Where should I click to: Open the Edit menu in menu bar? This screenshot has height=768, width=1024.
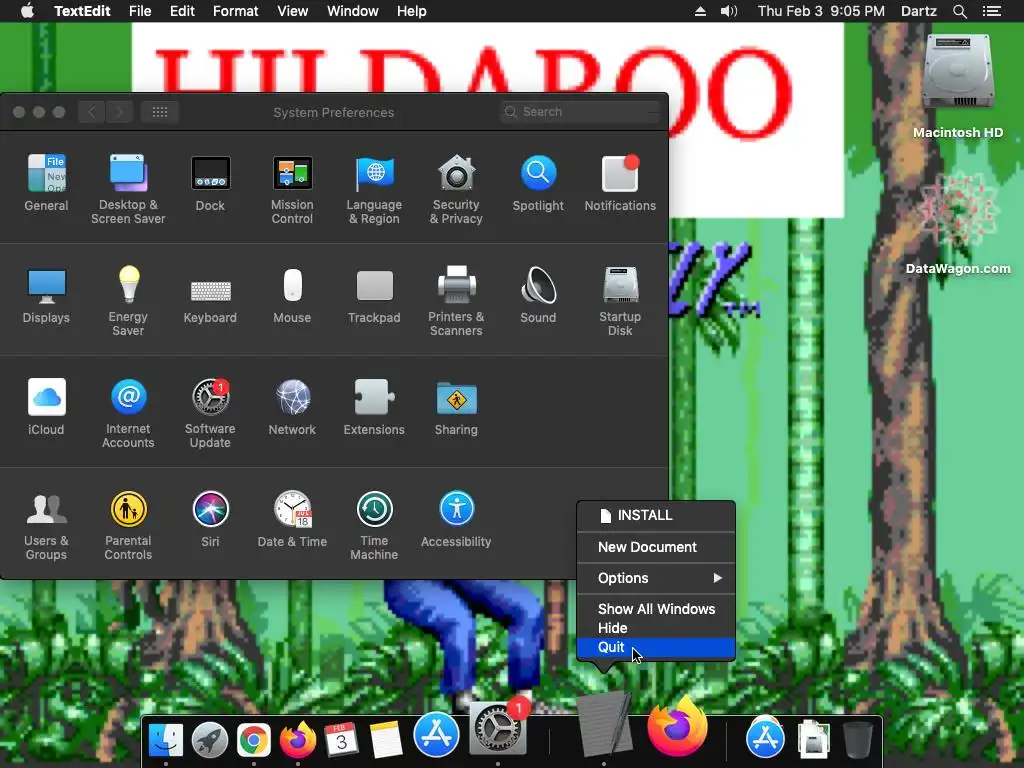coord(182,11)
